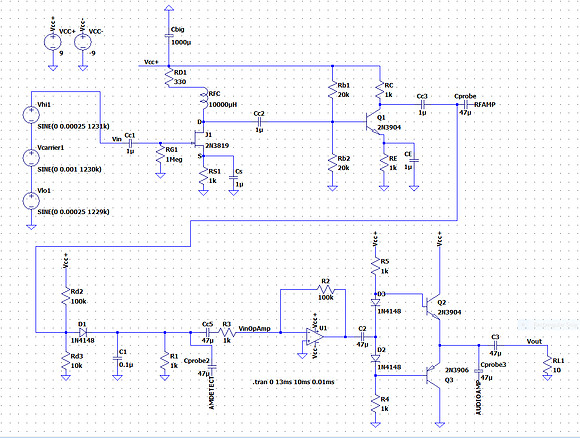Select capacitor Cc3 1µ
This screenshot has height=438, width=580.
click(x=422, y=104)
